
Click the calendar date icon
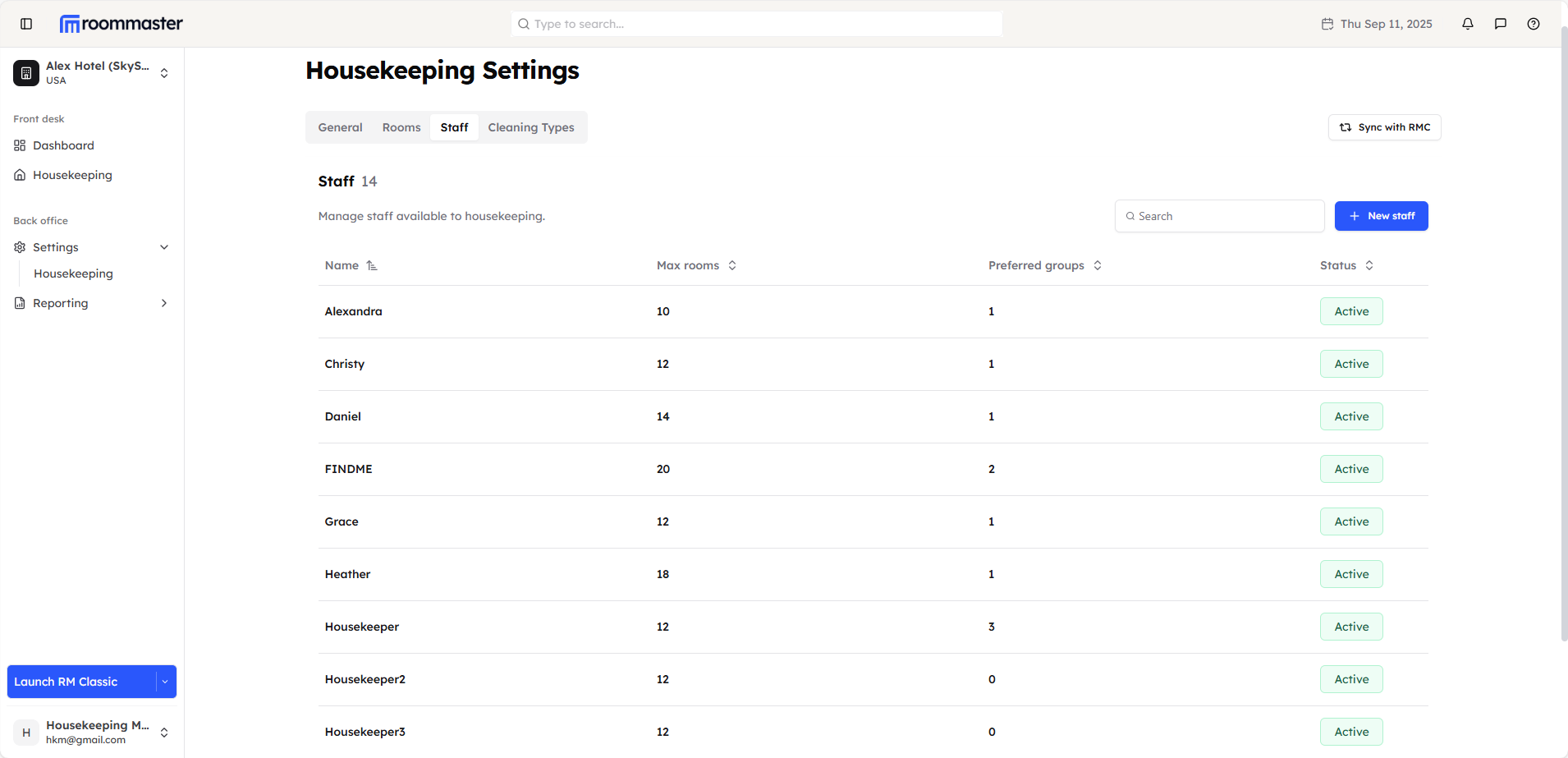[1327, 24]
